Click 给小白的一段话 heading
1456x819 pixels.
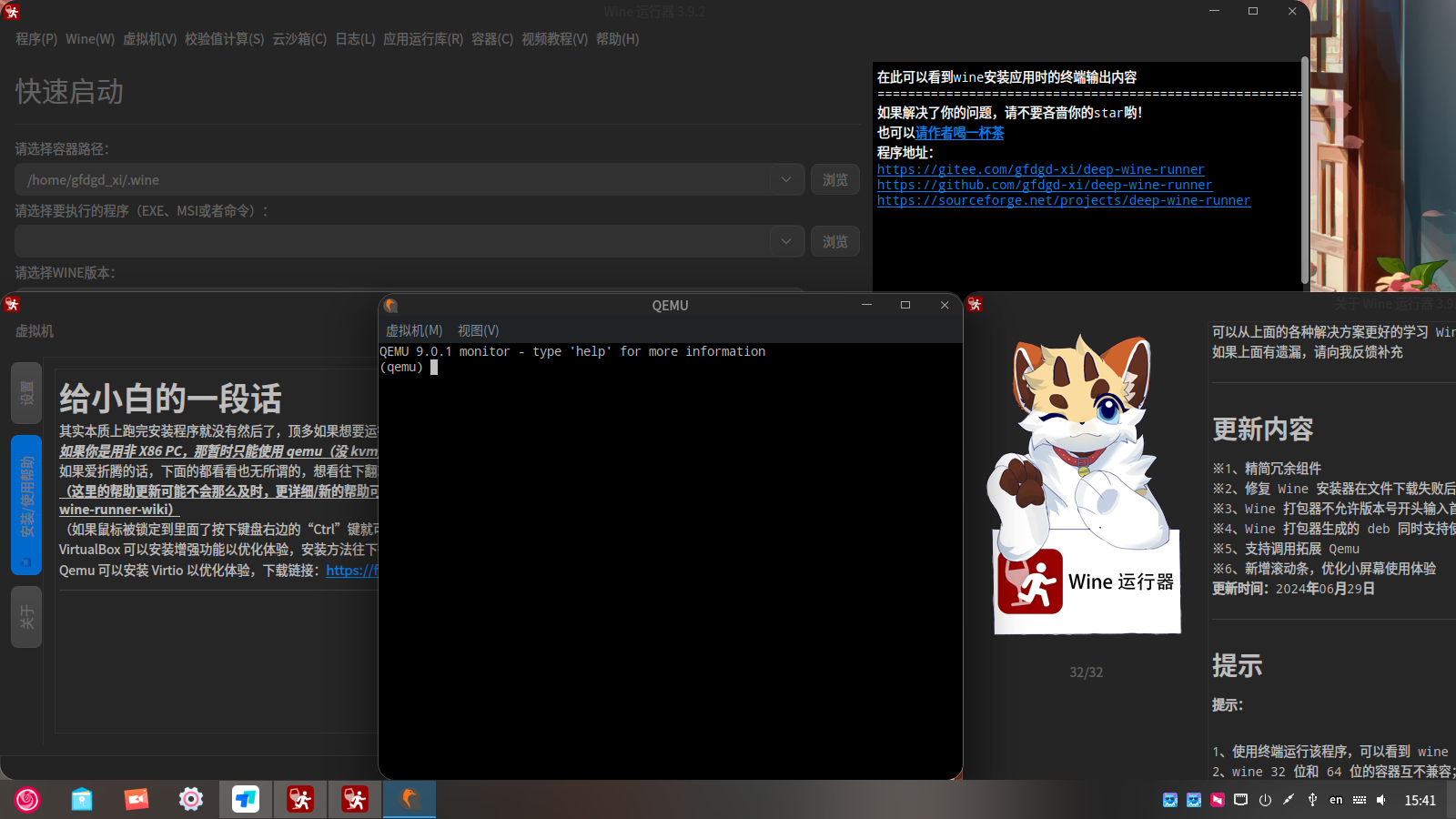coord(170,399)
